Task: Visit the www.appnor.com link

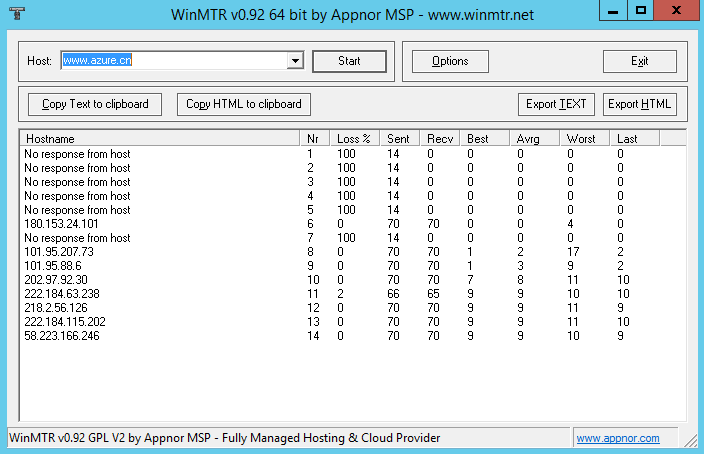Action: (617, 438)
